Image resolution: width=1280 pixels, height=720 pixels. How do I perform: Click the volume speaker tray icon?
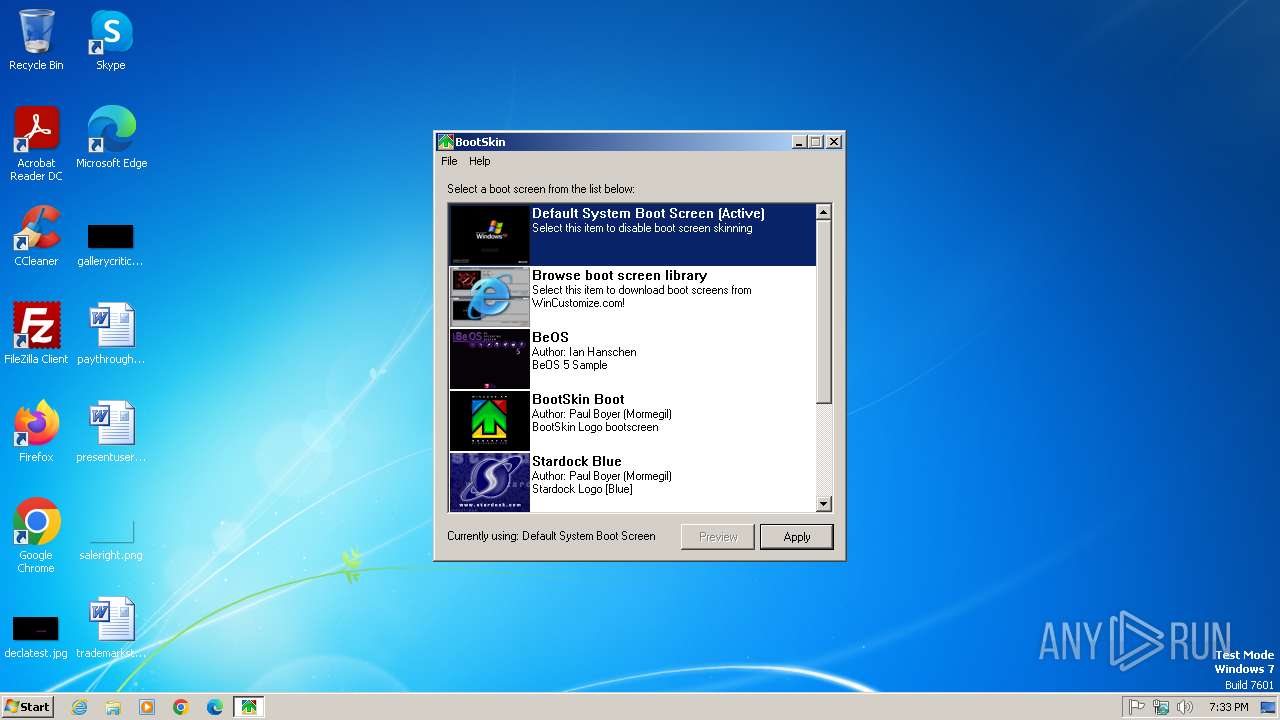tap(1185, 707)
